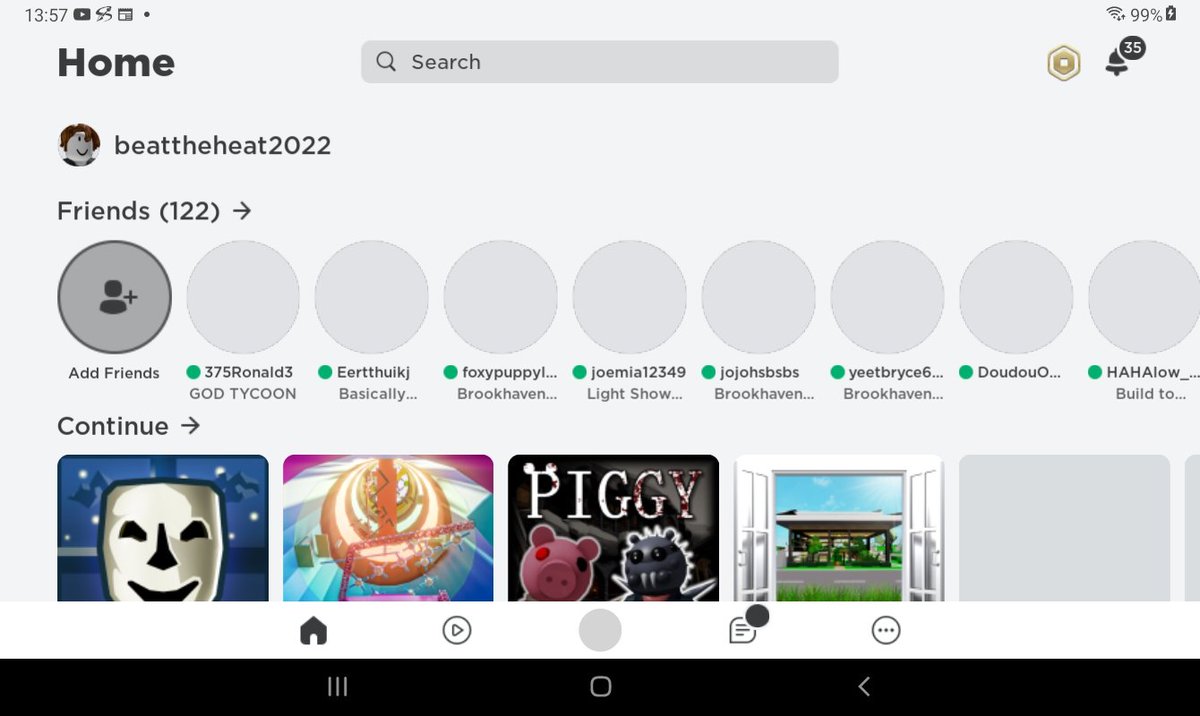This screenshot has width=1200, height=716.
Task: Tap the Android back button
Action: coord(864,686)
